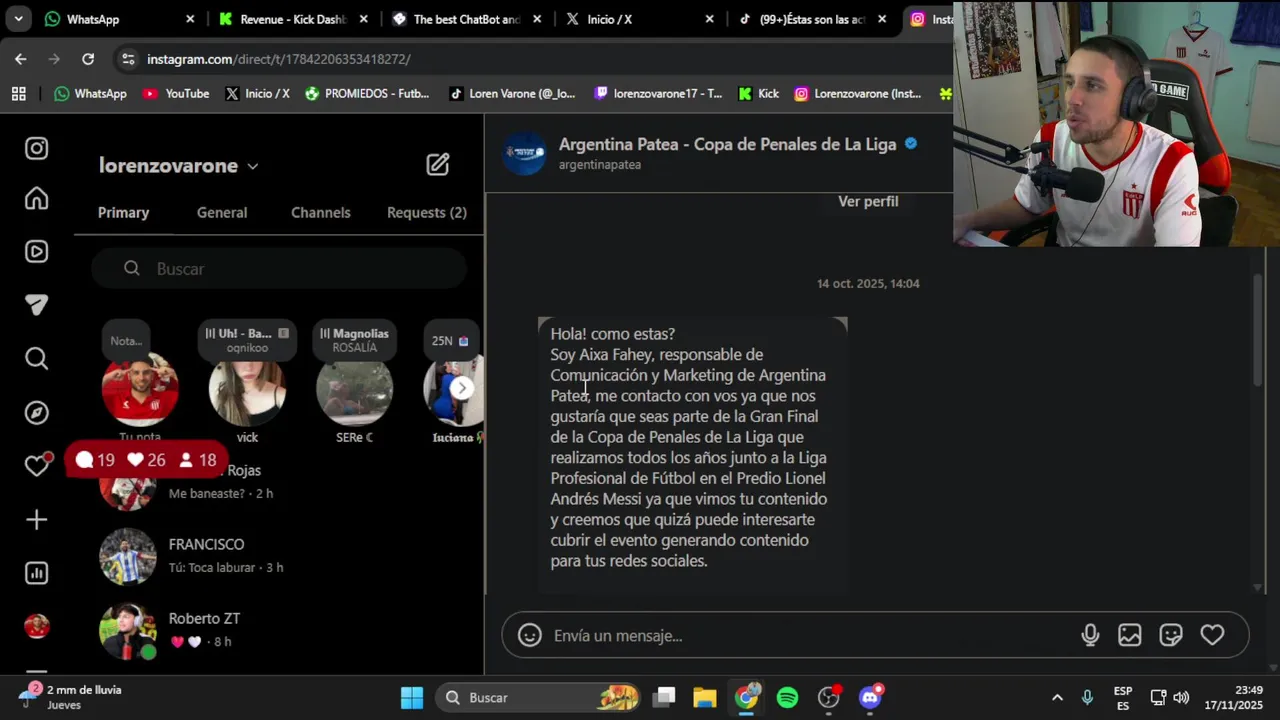Open WhatsApp bookmark in bookmarks bar

click(x=91, y=93)
